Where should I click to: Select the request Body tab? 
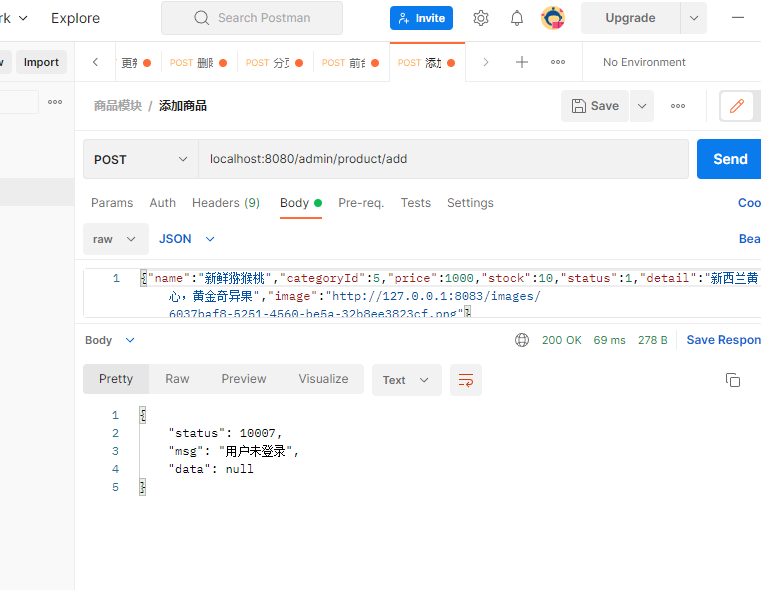coord(301,203)
